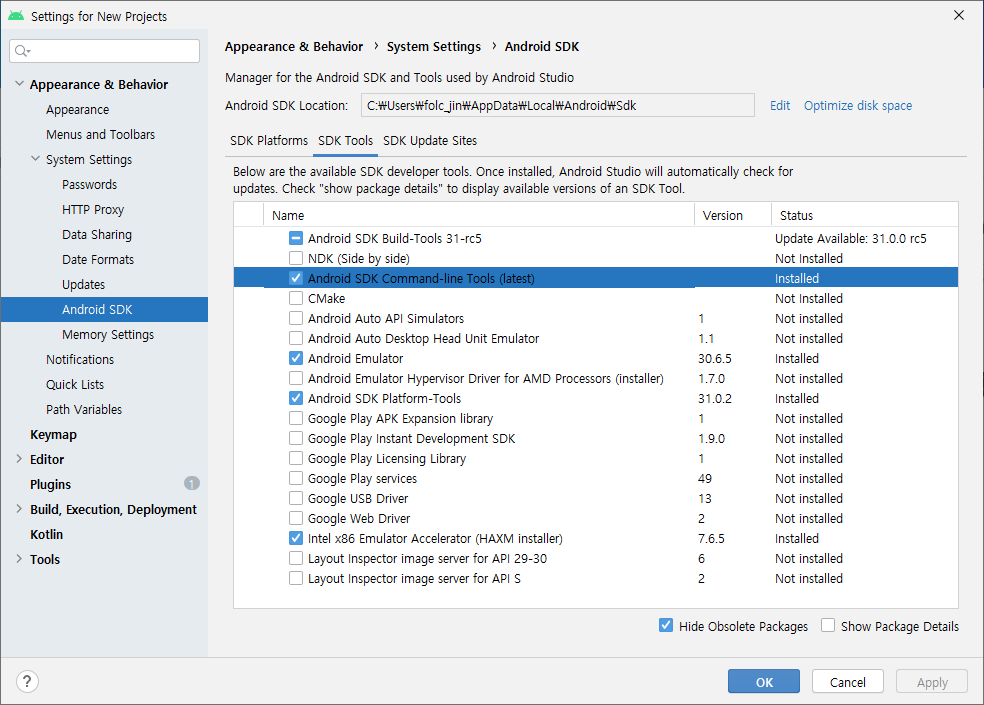Select Android Emulator Hypervisor Driver for AMD row

click(596, 379)
